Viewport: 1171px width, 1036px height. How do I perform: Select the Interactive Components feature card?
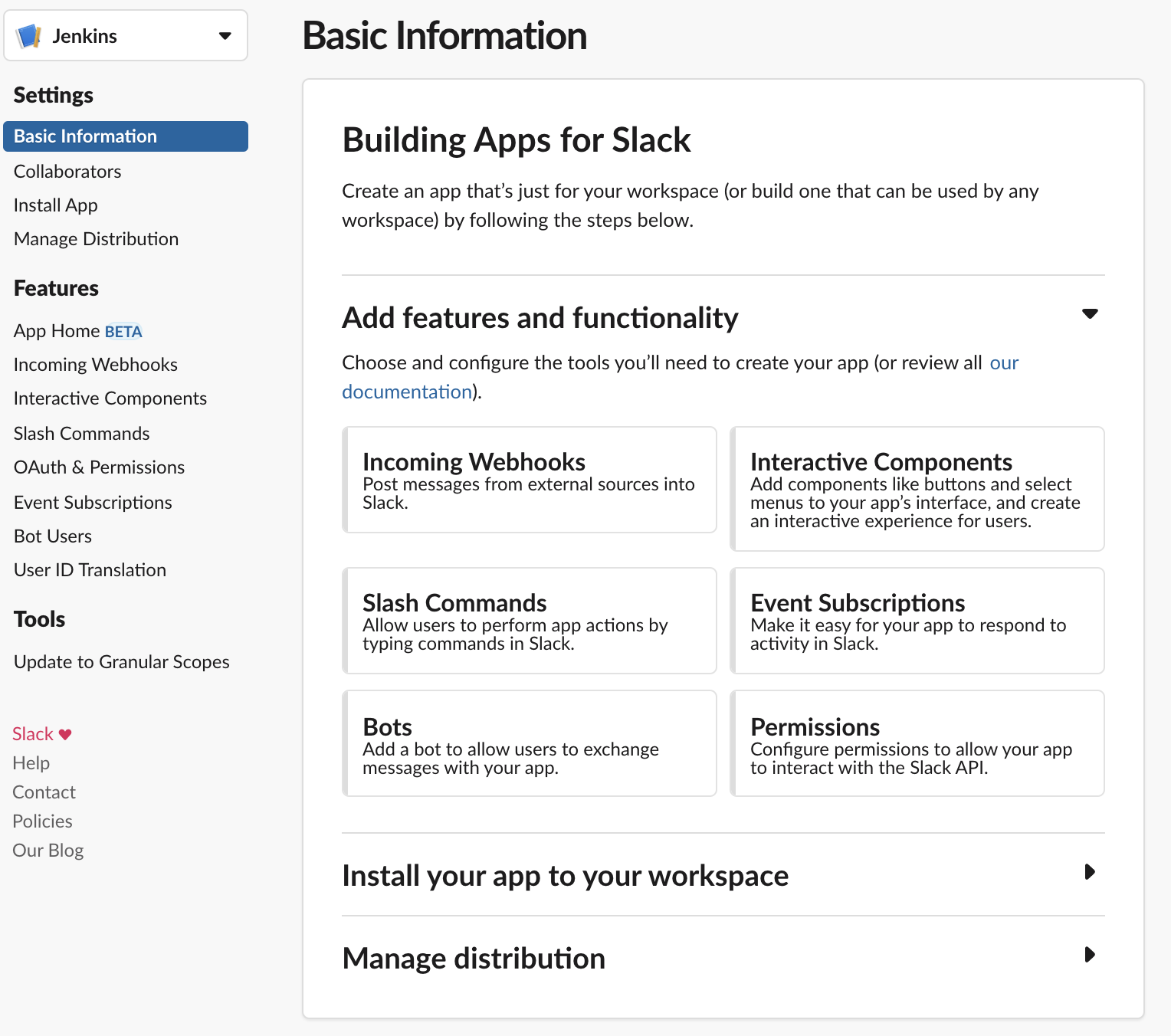pyautogui.click(x=917, y=489)
